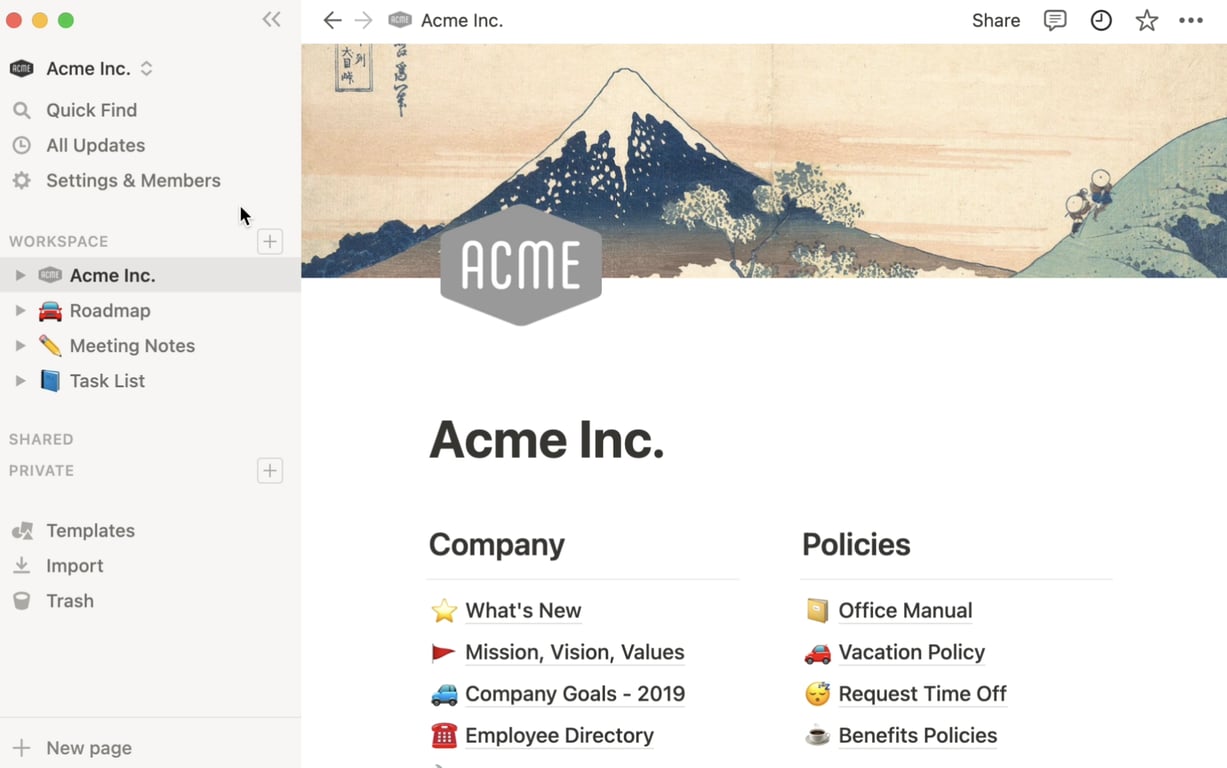1227x768 pixels.
Task: Click the Share button
Action: (x=995, y=20)
